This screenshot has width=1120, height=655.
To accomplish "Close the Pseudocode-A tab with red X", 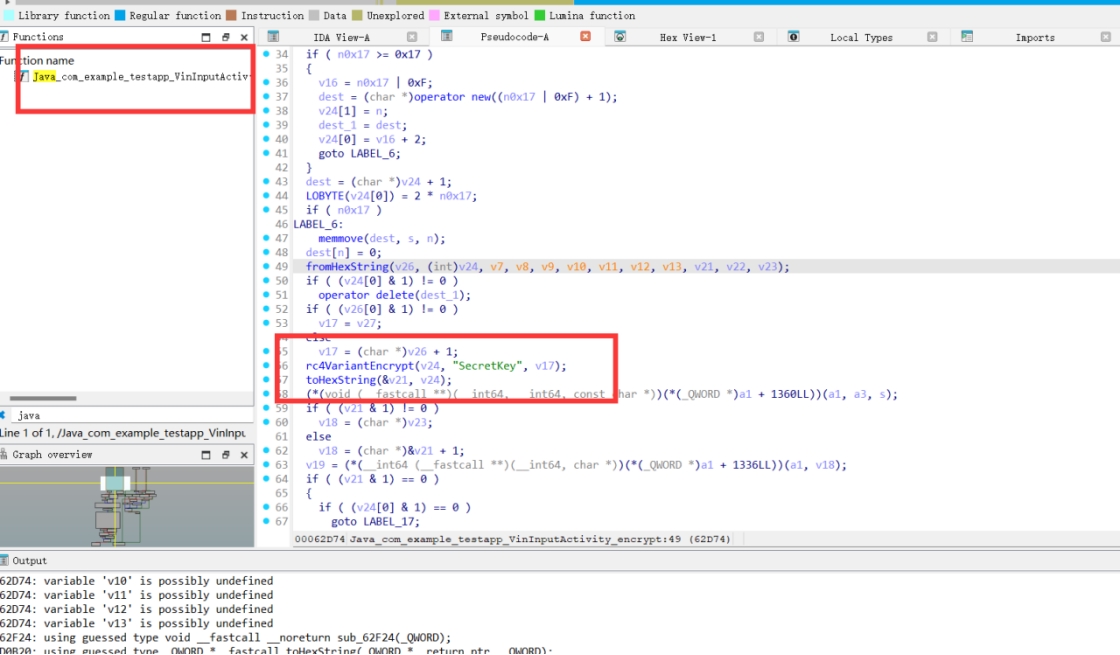I will (x=585, y=36).
